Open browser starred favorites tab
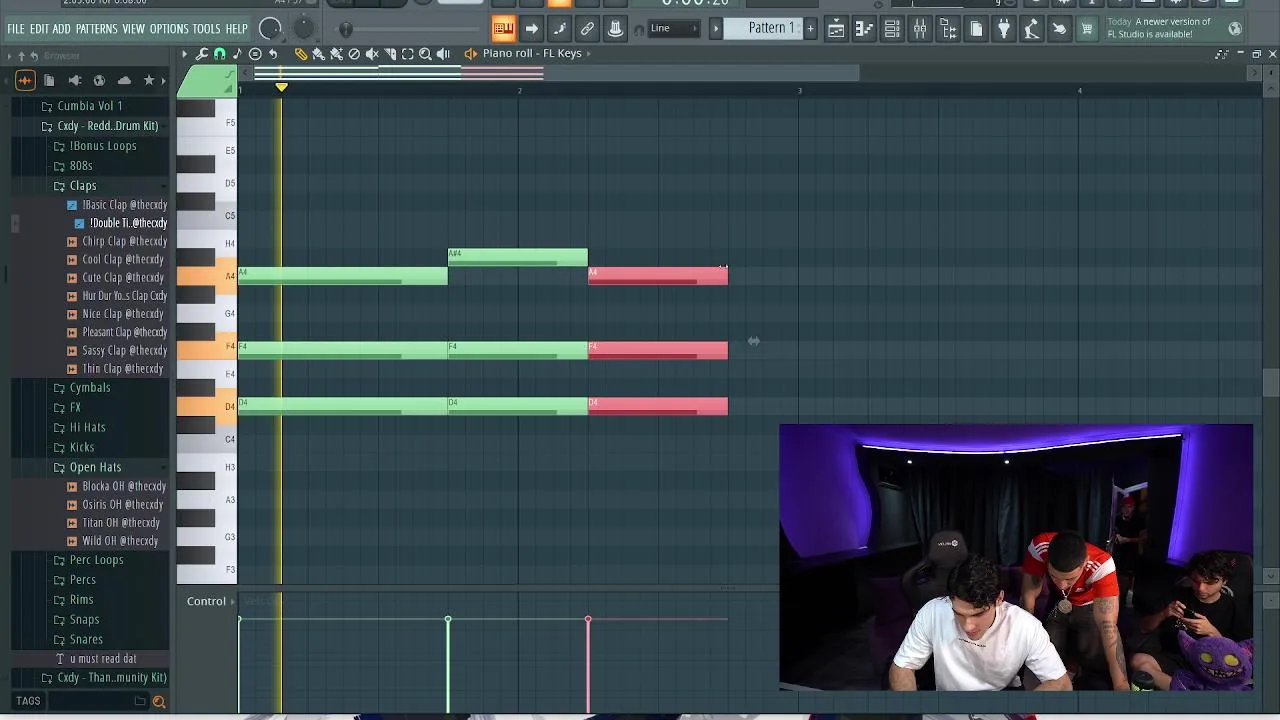This screenshot has width=1280, height=720. click(149, 80)
